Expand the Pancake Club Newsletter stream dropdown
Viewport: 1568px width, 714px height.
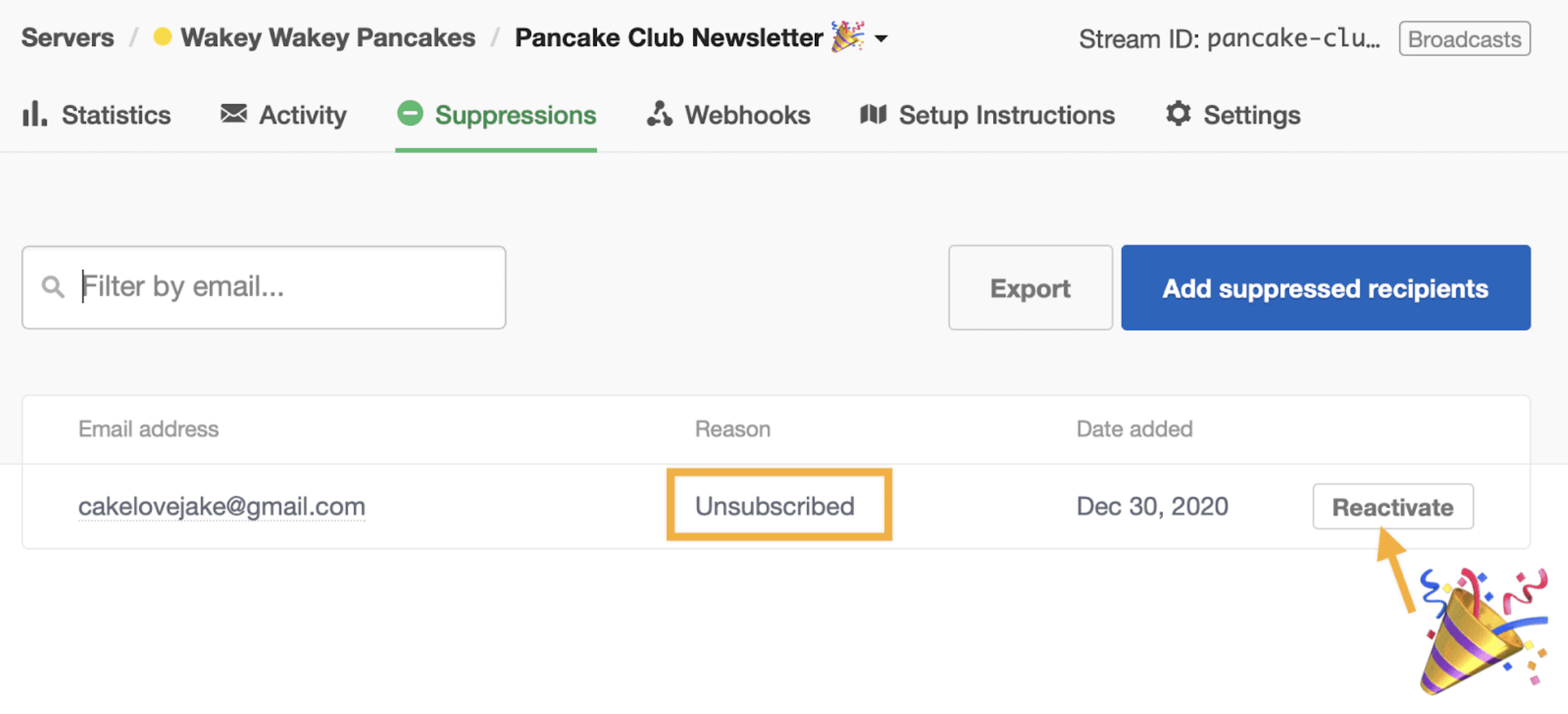[882, 38]
